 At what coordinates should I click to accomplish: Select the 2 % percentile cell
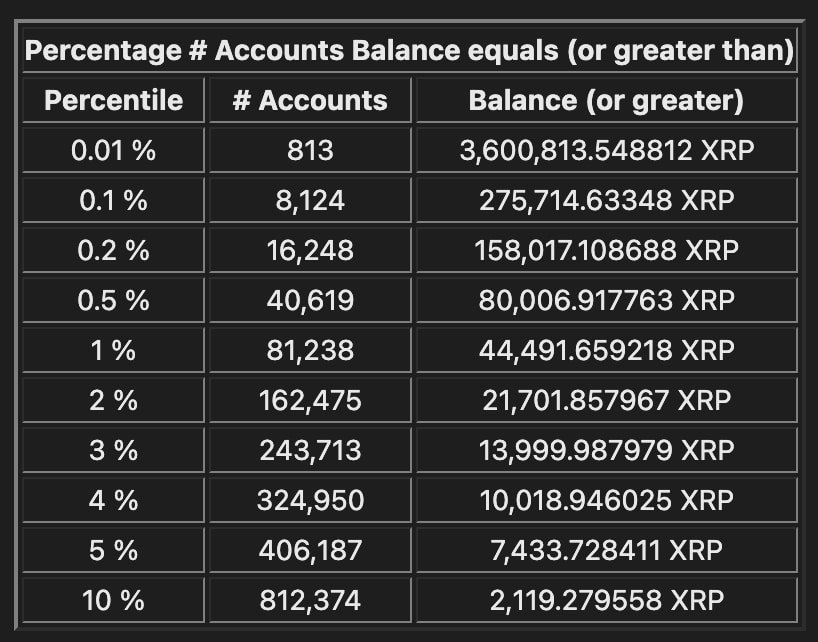coord(113,400)
